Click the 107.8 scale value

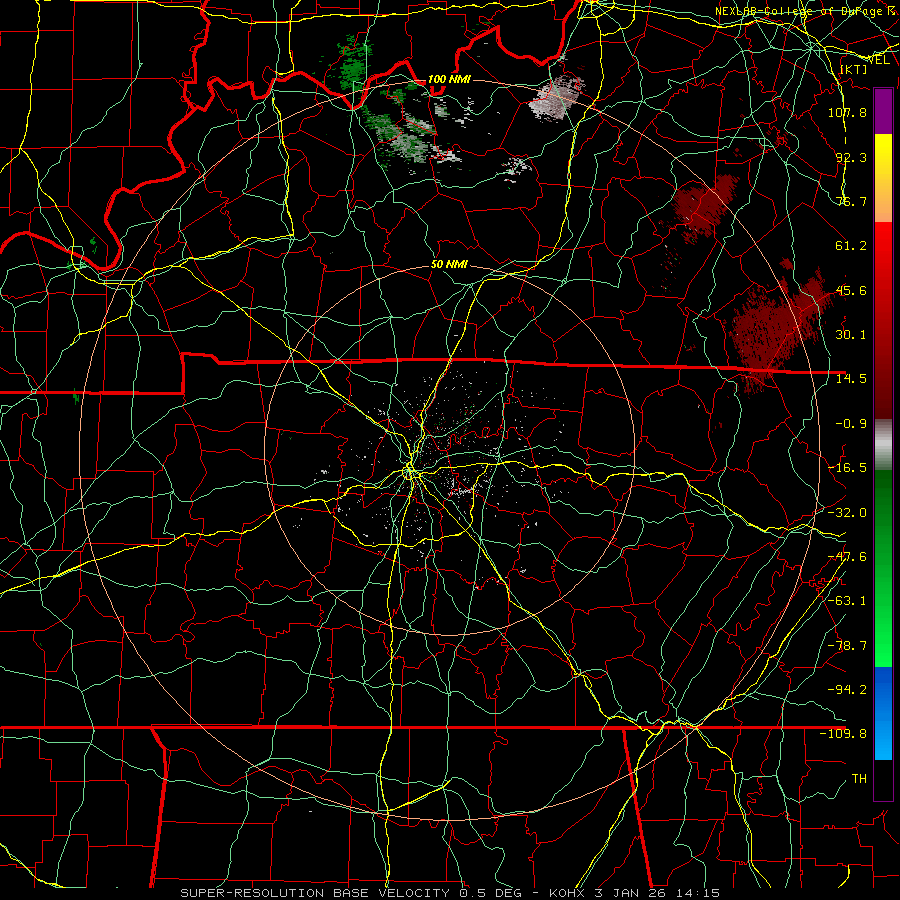847,112
